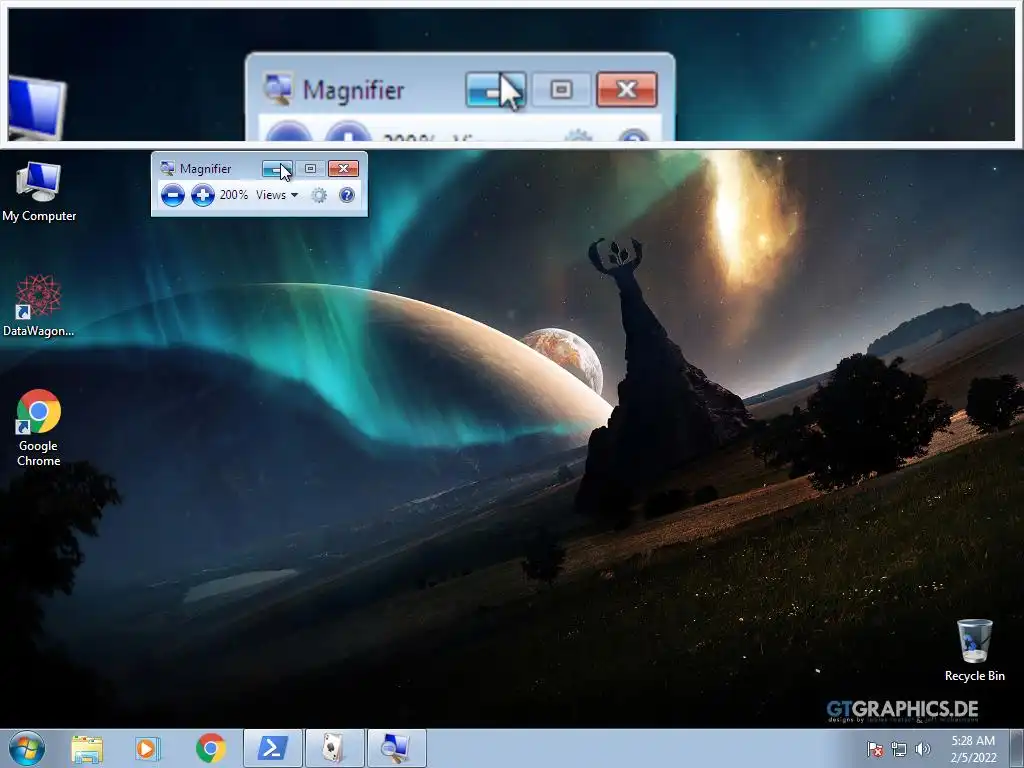1024x768 pixels.
Task: Open Magnifier options gear icon
Action: pyautogui.click(x=319, y=195)
